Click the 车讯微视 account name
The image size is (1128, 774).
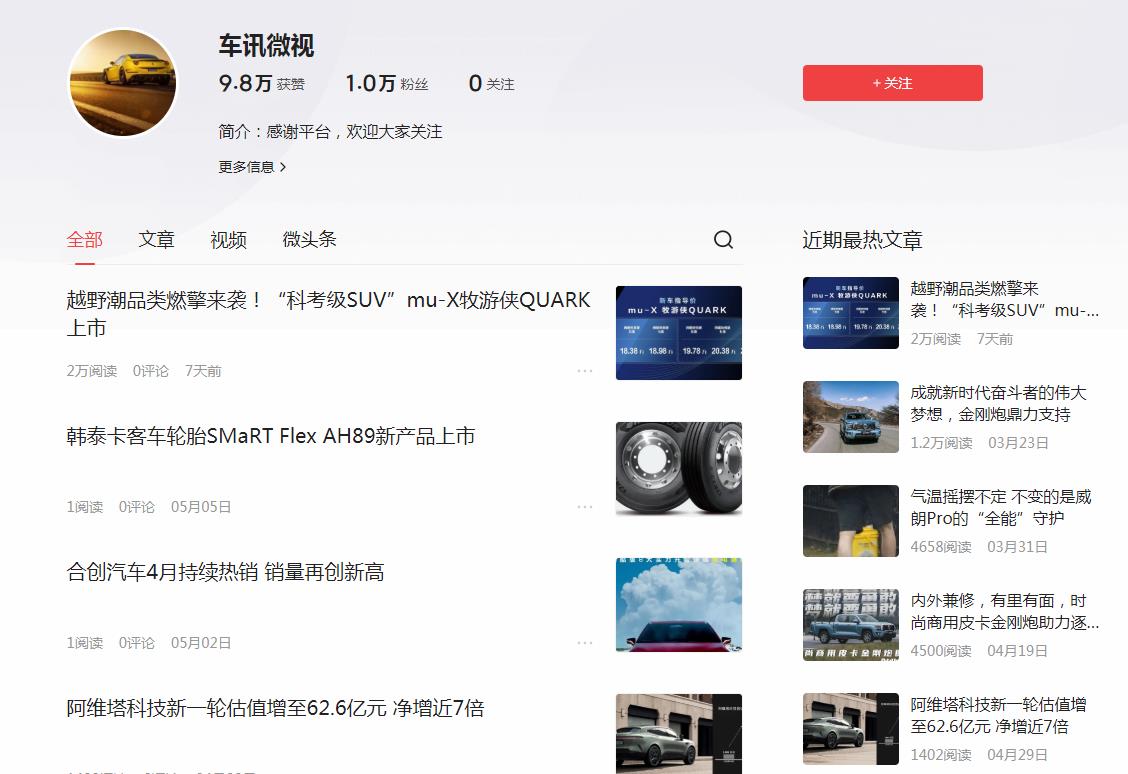point(266,45)
